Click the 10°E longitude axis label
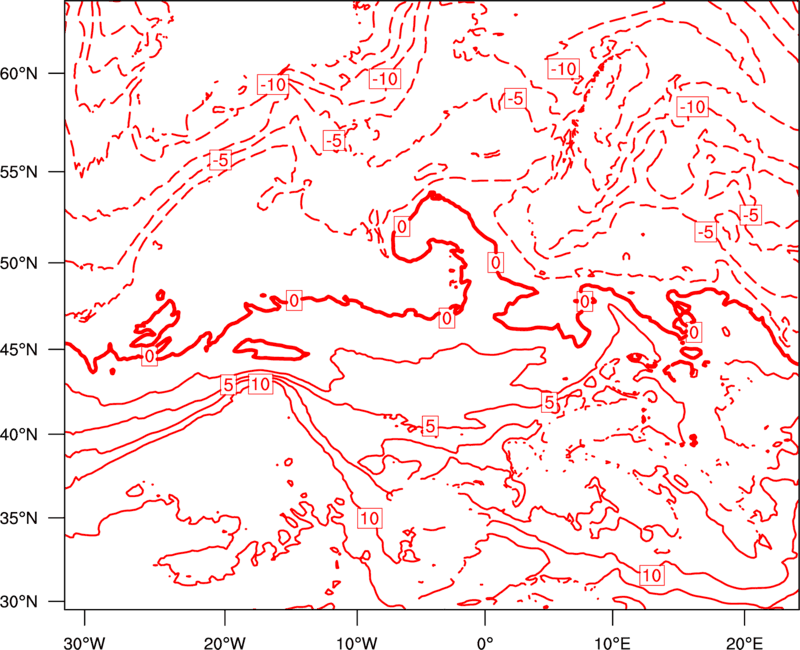 click(x=612, y=643)
